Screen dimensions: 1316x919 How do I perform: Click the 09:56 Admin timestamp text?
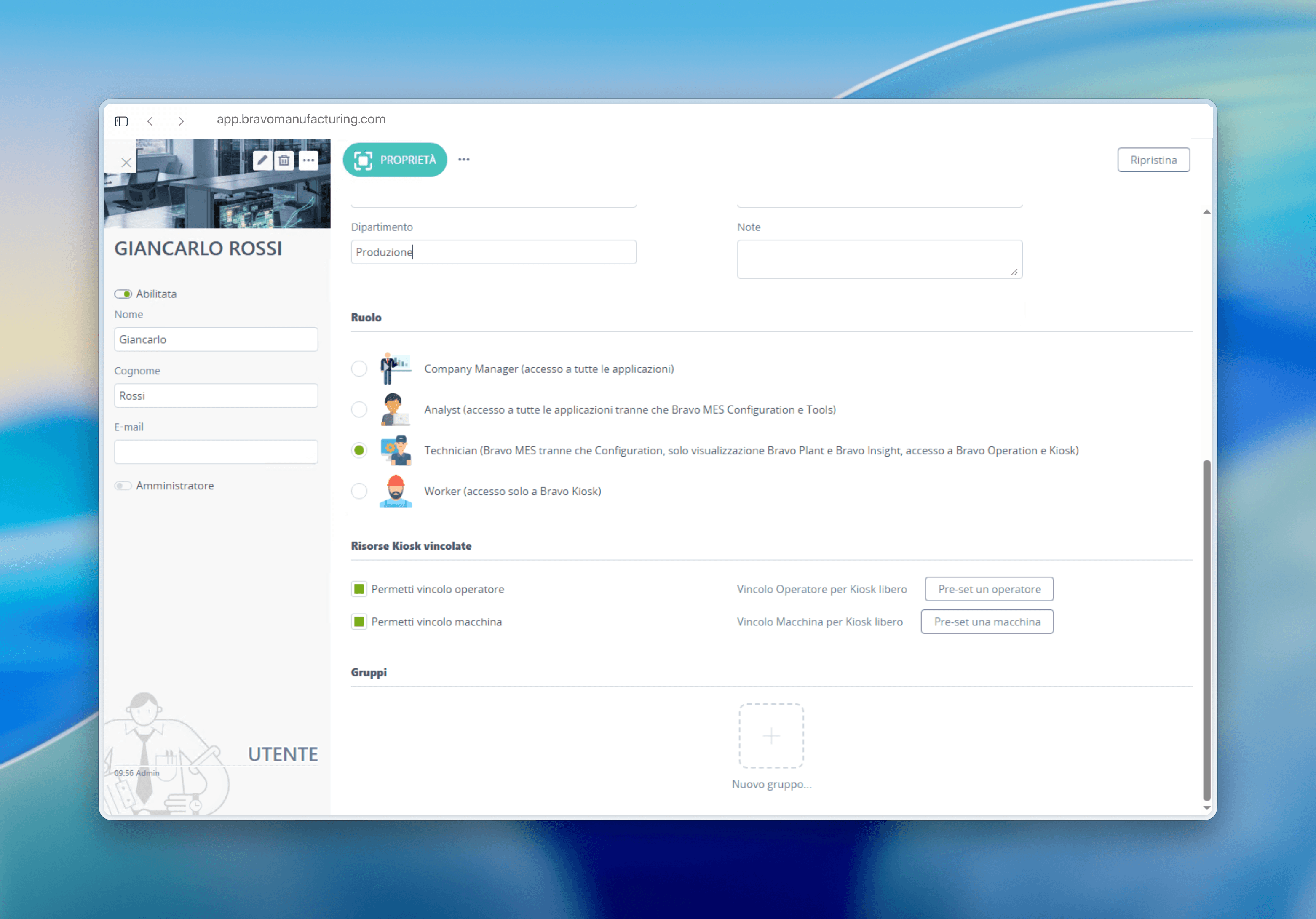pos(136,773)
